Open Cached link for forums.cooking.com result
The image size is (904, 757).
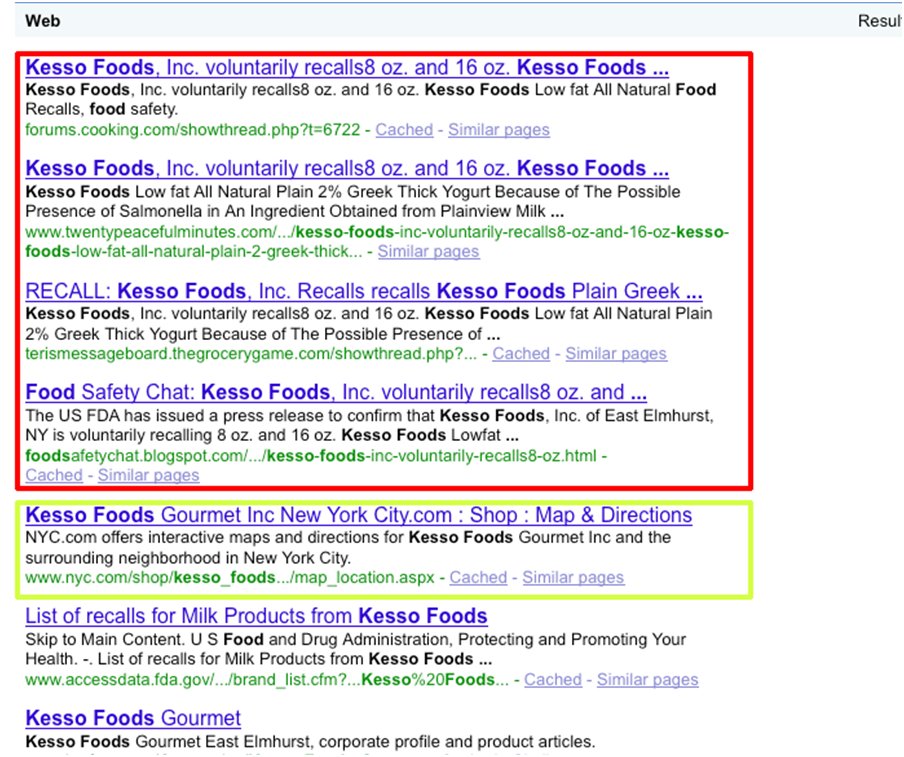(404, 130)
